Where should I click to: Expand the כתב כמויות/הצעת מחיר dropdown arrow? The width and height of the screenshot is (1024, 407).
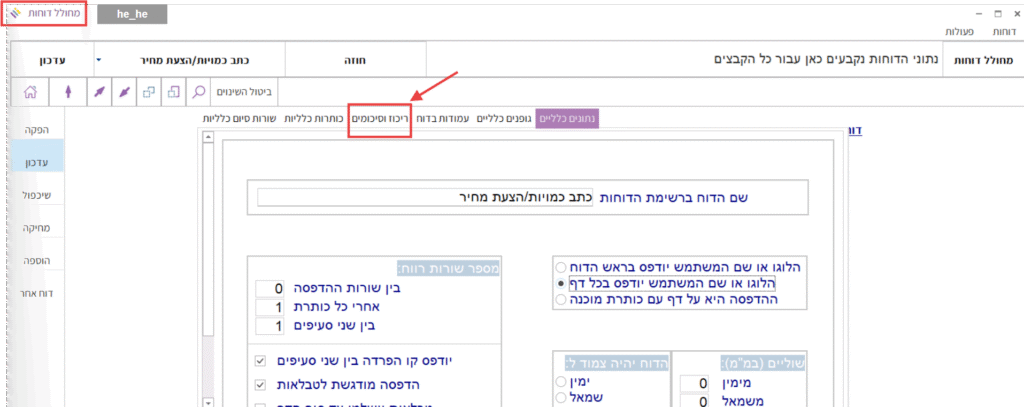pyautogui.click(x=98, y=59)
